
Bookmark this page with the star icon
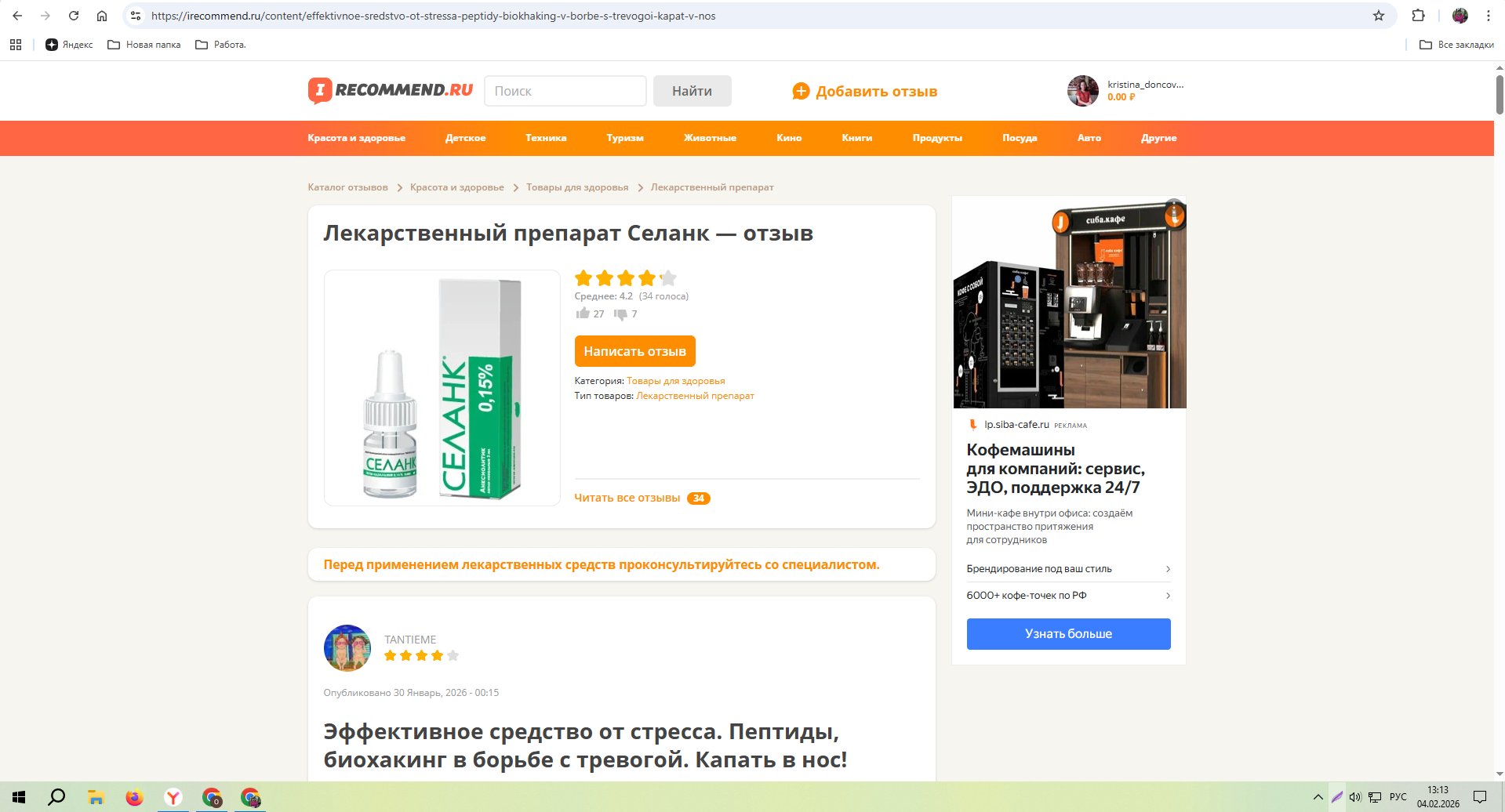point(1379,16)
